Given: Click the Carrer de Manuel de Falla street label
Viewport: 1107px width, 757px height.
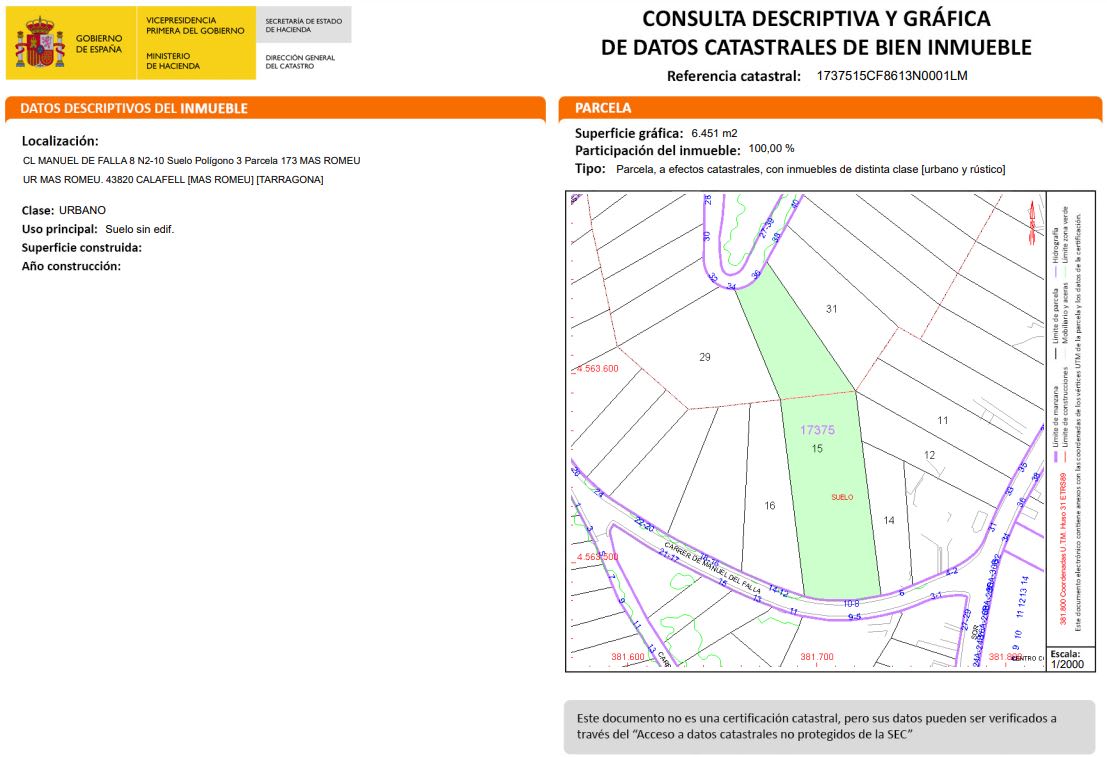Looking at the screenshot, I should click(x=712, y=568).
